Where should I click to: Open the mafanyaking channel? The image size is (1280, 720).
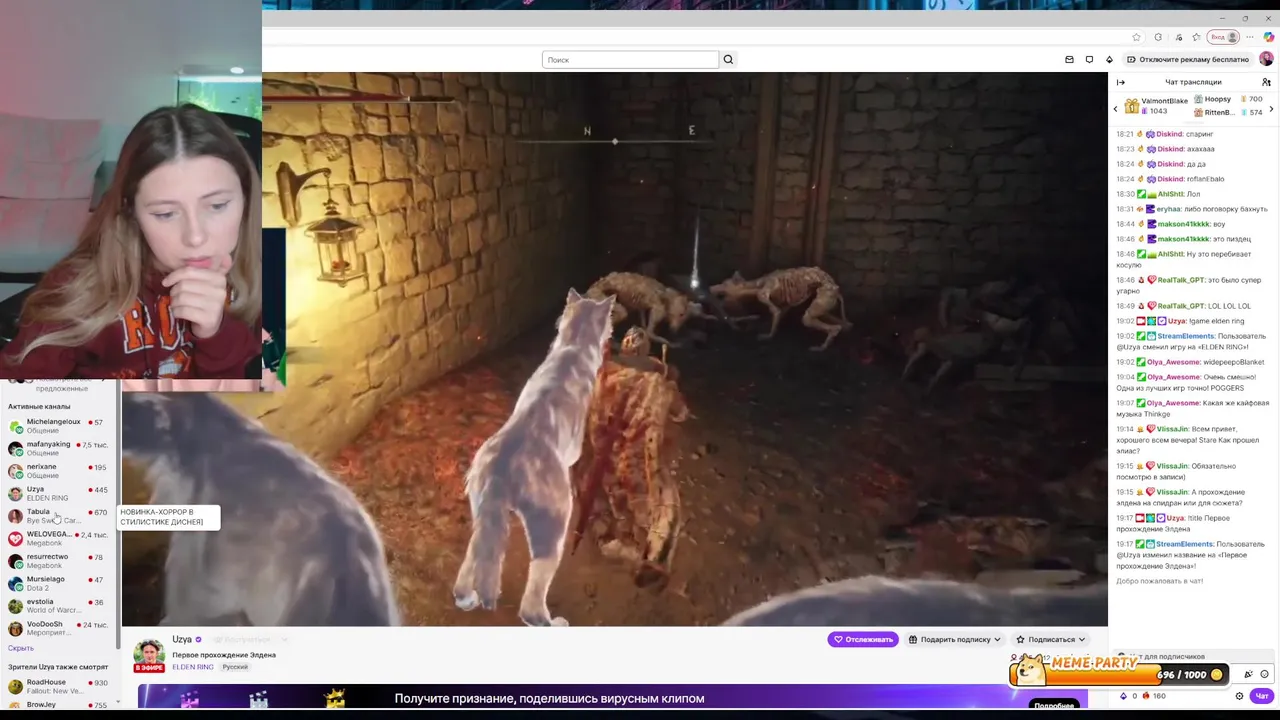click(x=58, y=448)
